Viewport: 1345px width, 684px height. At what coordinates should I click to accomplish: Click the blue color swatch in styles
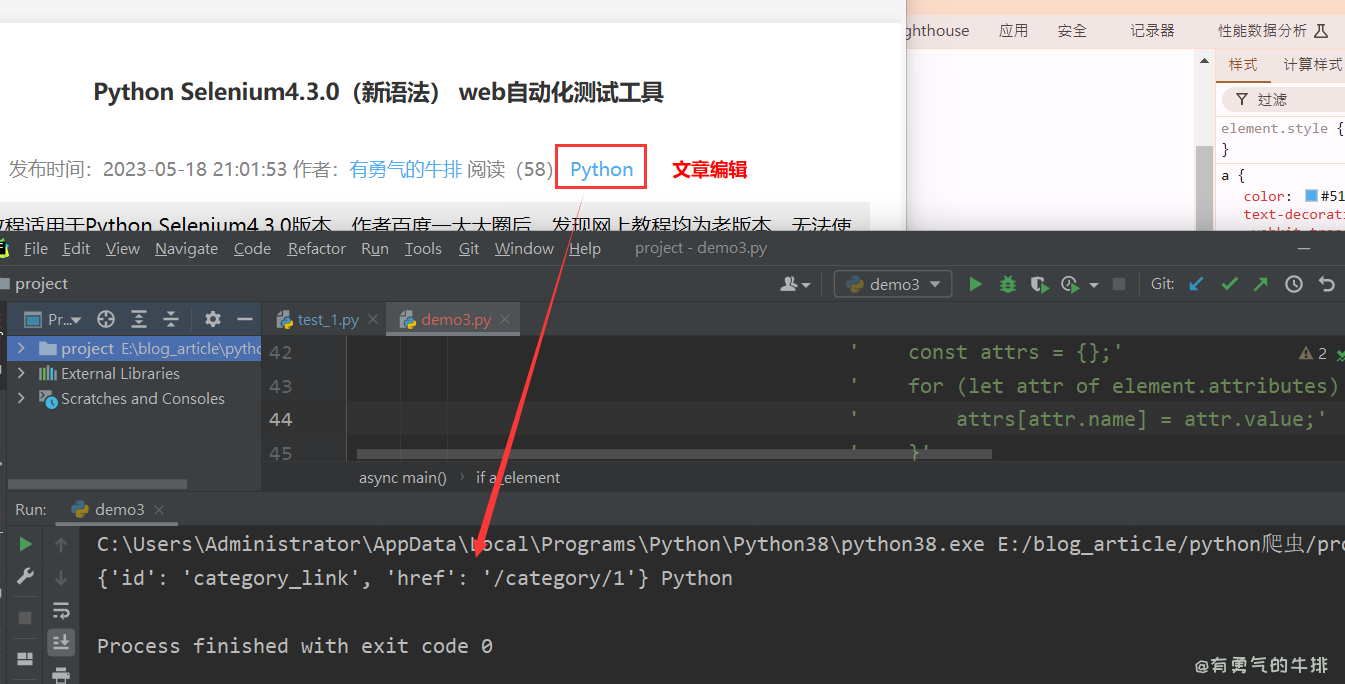tap(1311, 196)
